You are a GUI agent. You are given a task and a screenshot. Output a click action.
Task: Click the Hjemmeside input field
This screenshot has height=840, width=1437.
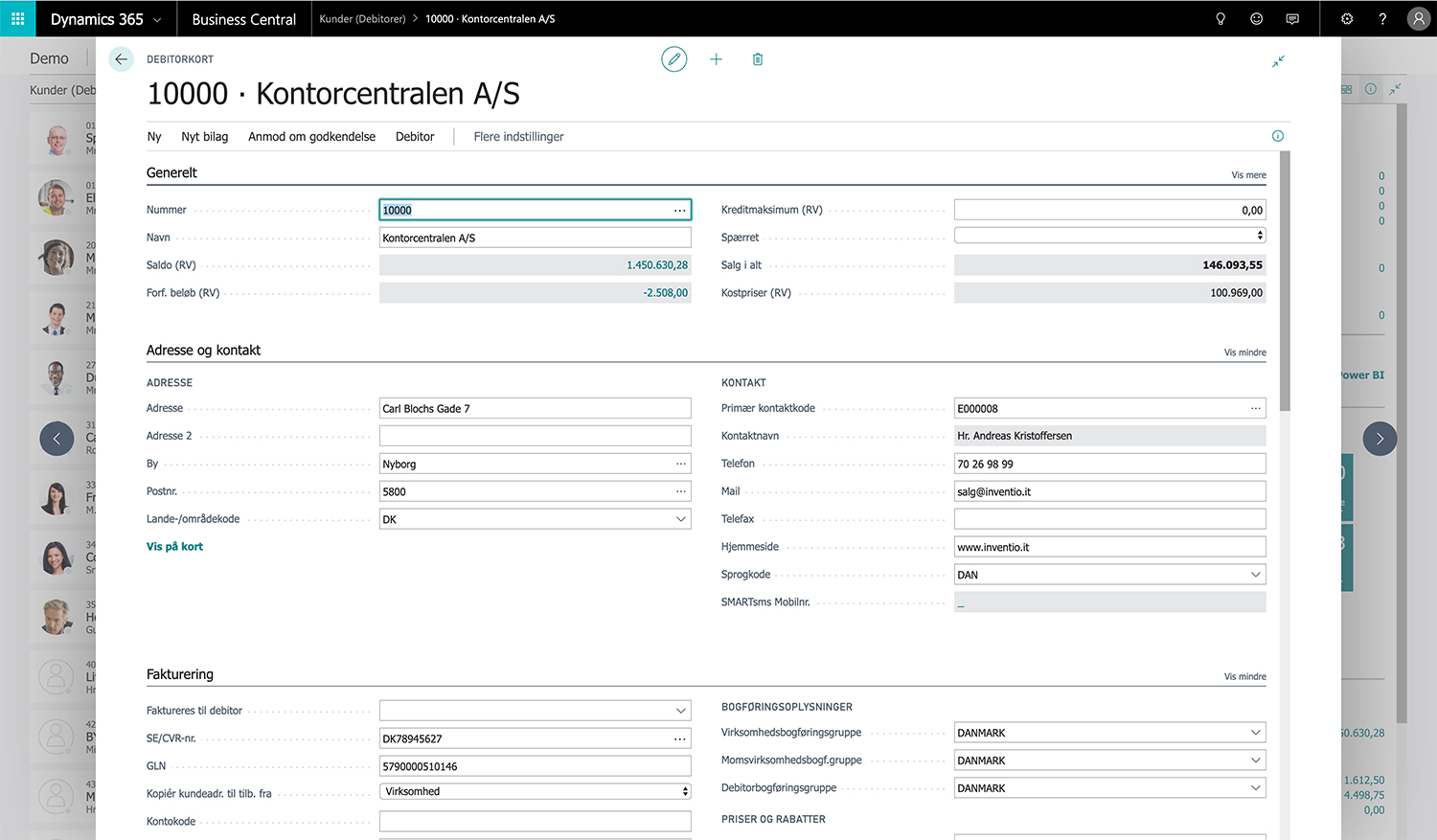(x=1110, y=547)
